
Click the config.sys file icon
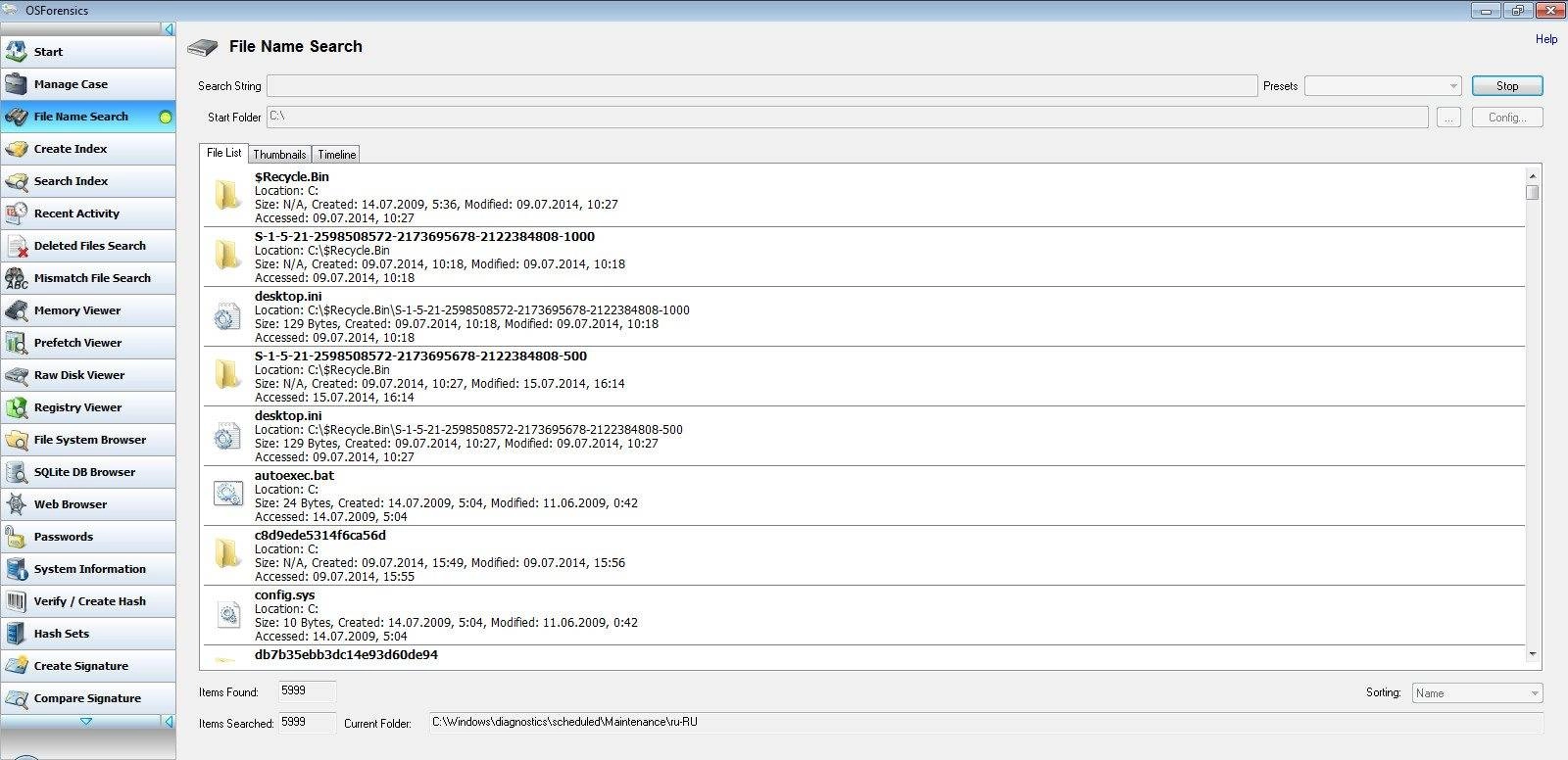click(x=227, y=614)
